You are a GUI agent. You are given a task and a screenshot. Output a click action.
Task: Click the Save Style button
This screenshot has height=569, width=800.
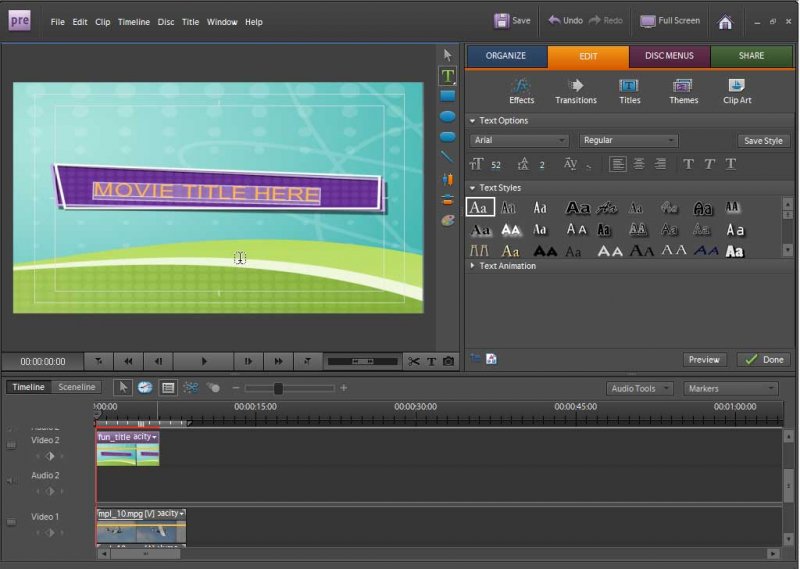[x=764, y=141]
